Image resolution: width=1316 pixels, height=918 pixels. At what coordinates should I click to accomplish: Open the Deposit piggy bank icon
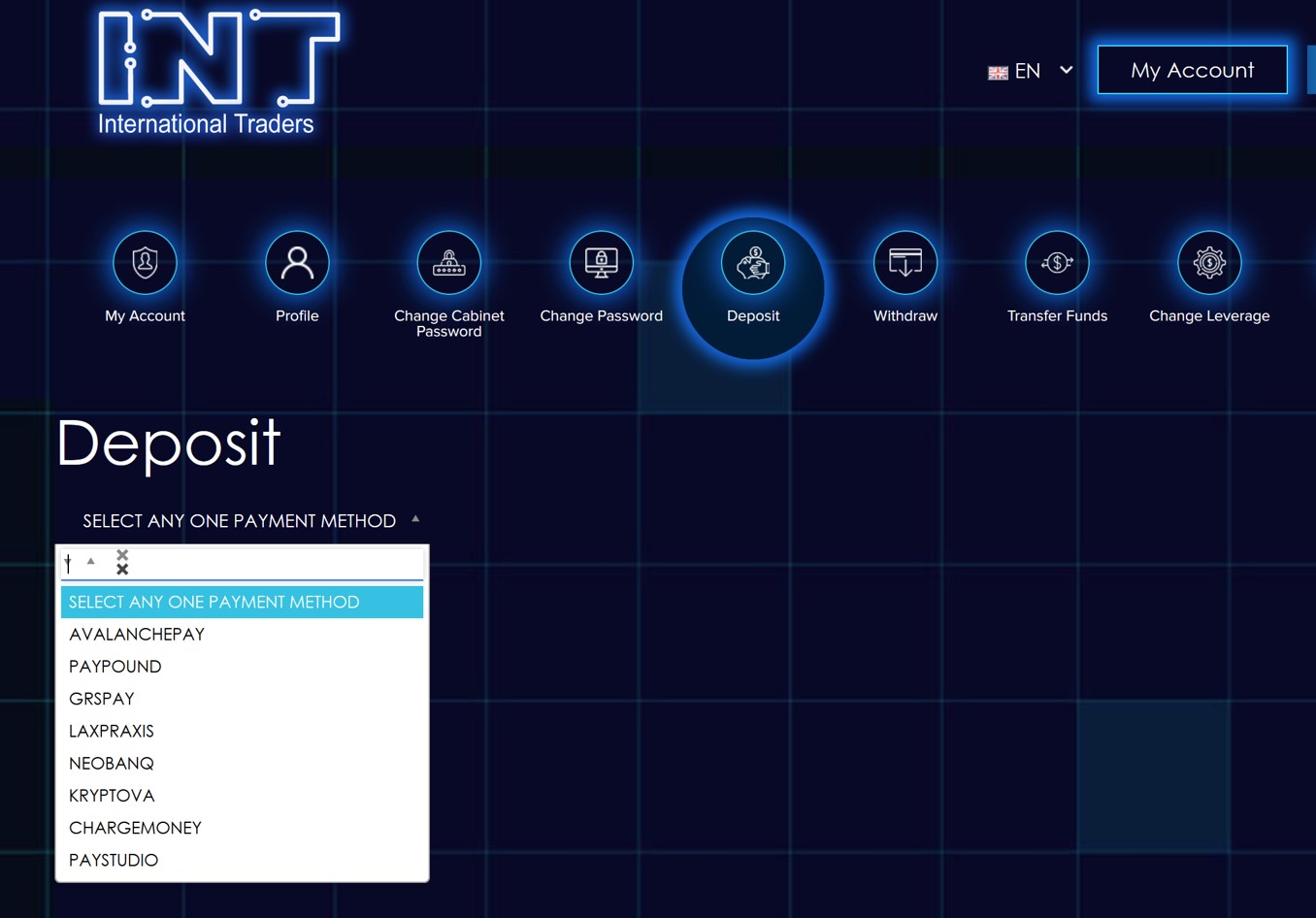pyautogui.click(x=753, y=262)
